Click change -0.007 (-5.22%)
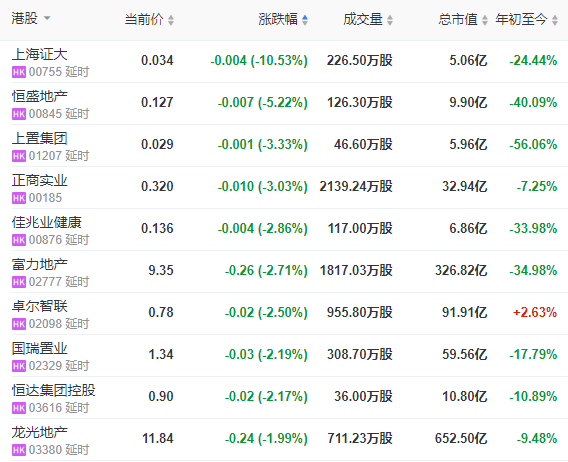 pos(263,102)
